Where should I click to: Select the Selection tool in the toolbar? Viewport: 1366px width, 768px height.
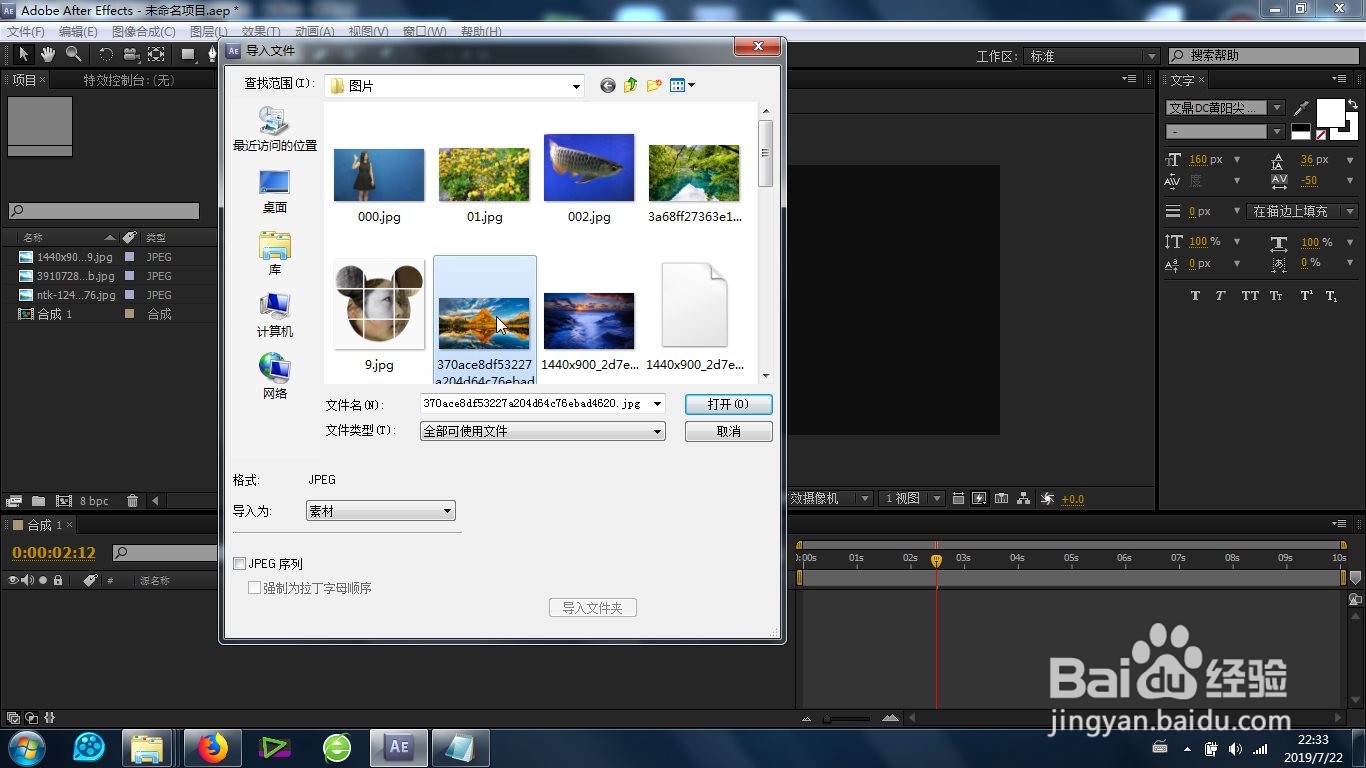click(24, 54)
